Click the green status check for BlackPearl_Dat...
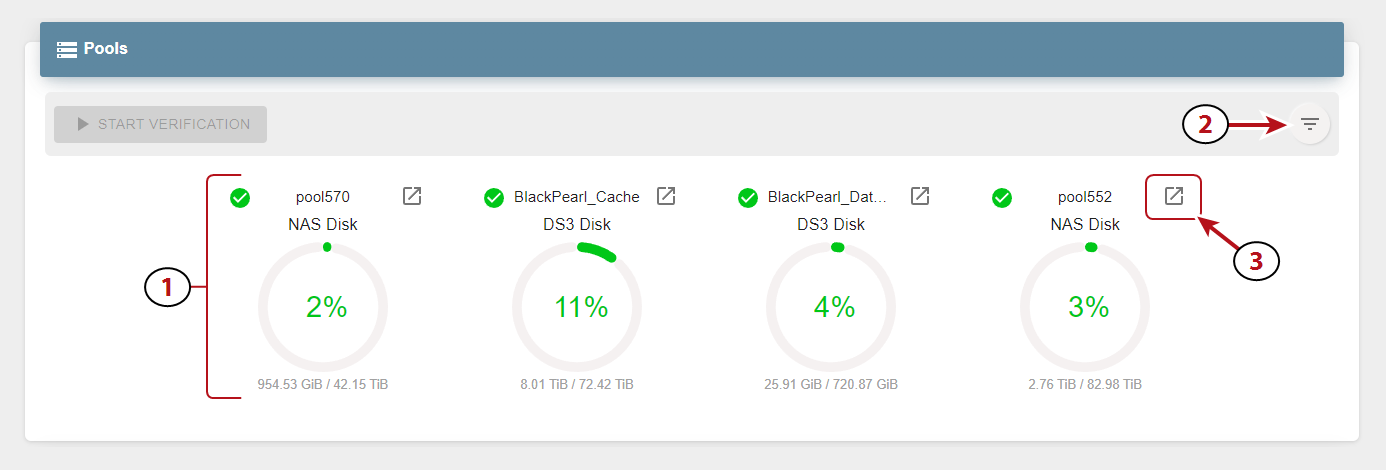1386x470 pixels. 748,198
